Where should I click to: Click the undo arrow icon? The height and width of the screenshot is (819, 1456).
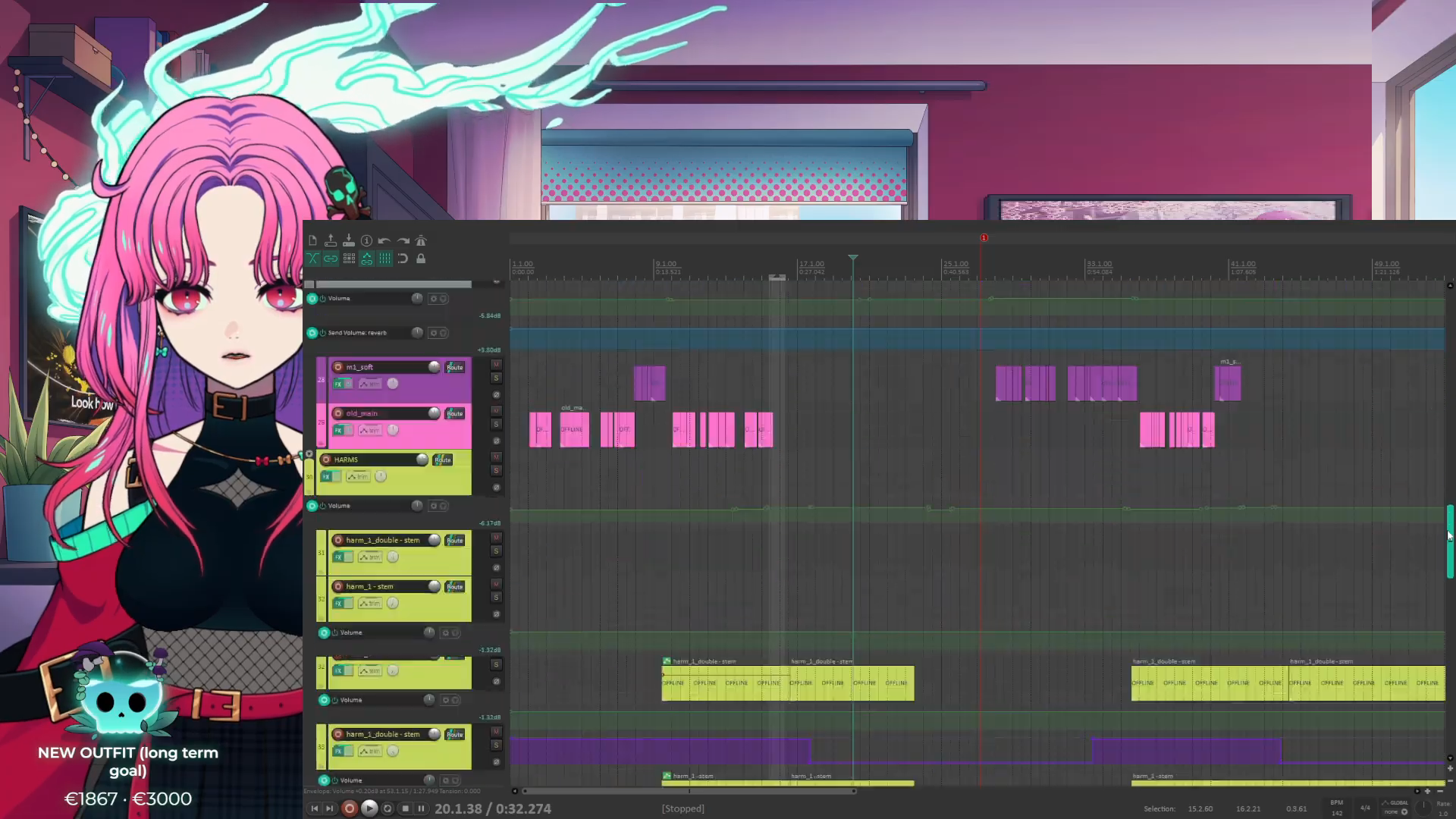coord(384,240)
